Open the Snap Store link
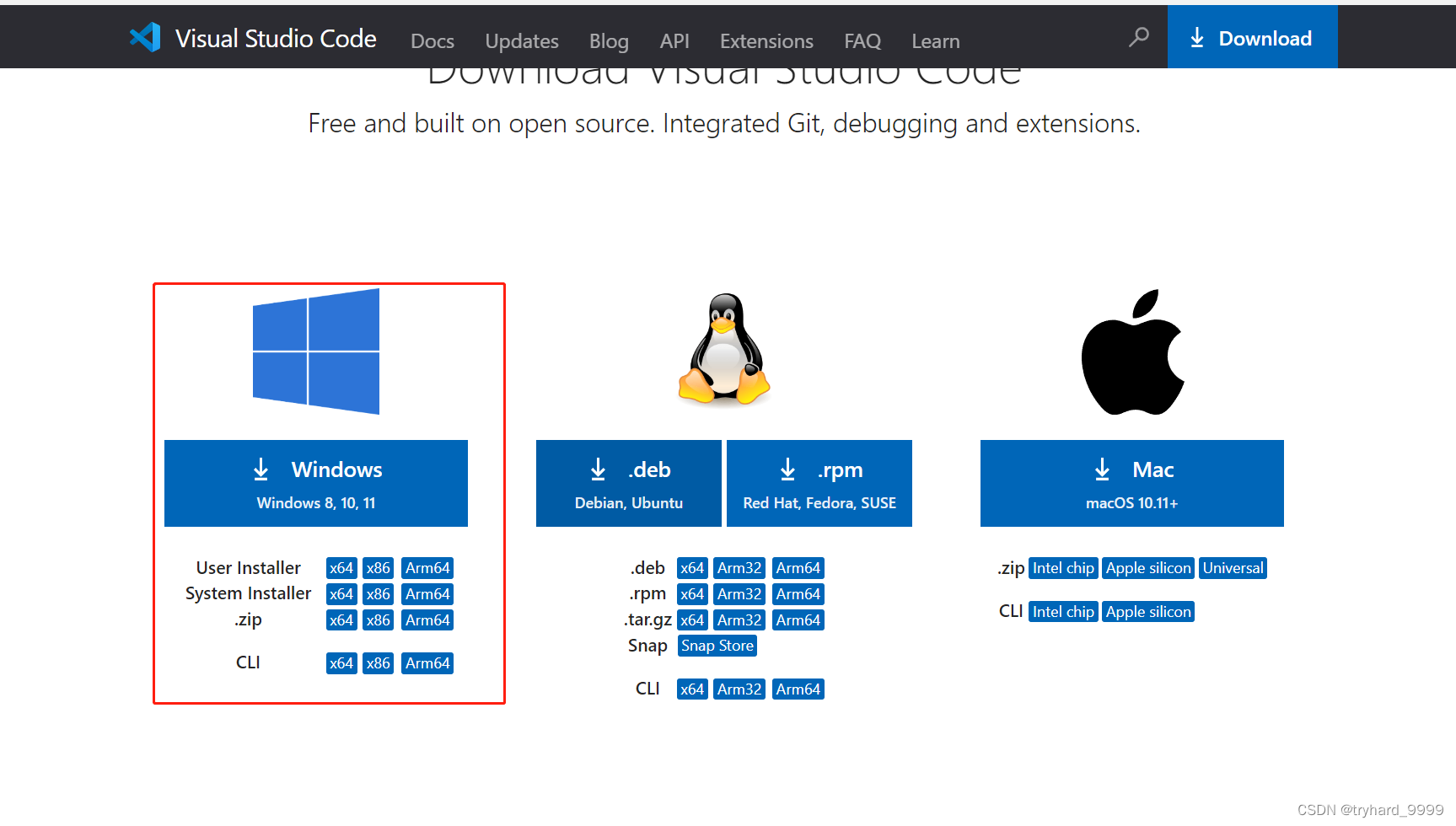The image size is (1456, 826). tap(717, 646)
